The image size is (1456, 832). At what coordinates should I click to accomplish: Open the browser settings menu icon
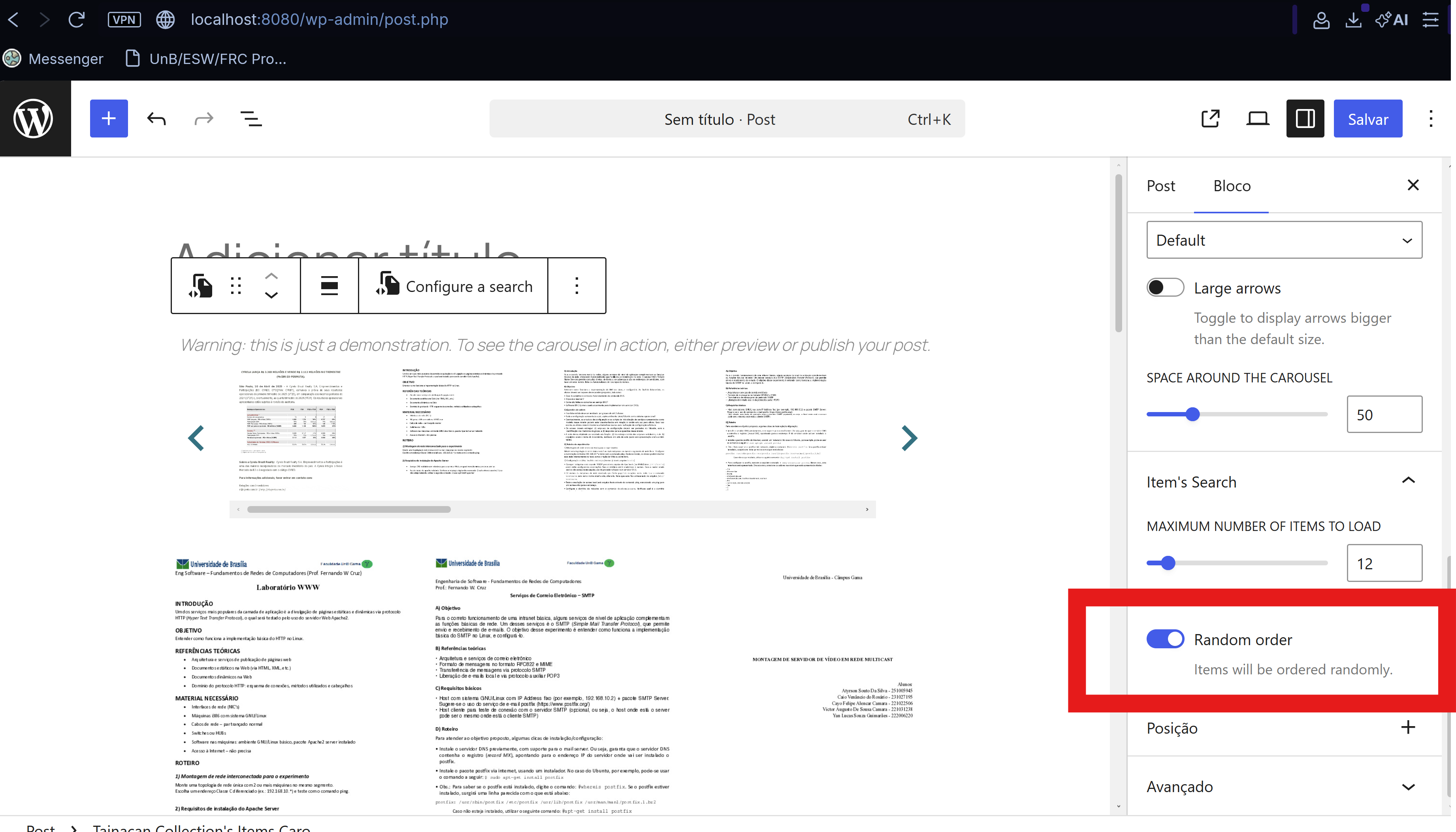point(1430,19)
